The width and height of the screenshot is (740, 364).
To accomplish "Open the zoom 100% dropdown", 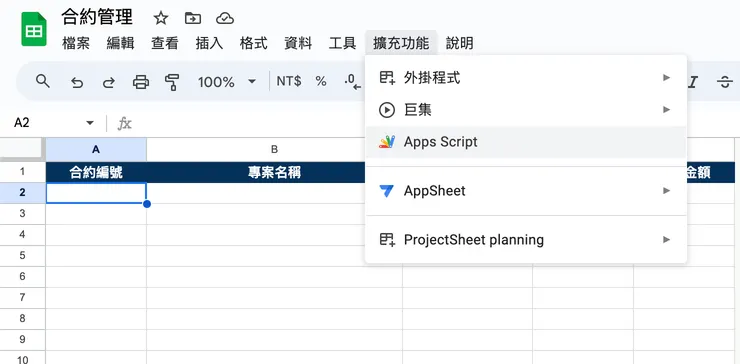I will coord(252,82).
